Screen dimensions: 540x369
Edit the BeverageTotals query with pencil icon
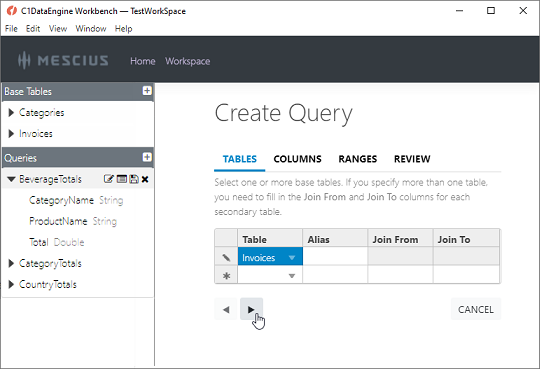click(108, 179)
